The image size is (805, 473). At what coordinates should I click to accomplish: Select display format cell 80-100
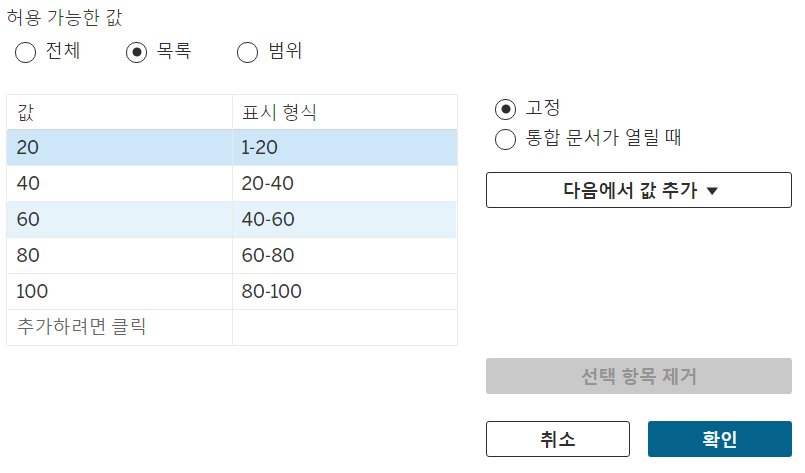tap(345, 291)
